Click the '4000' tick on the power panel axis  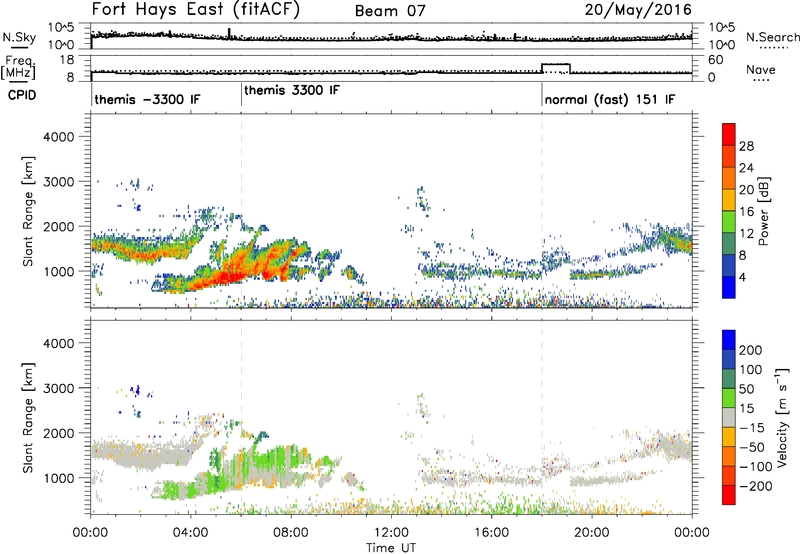click(x=59, y=137)
